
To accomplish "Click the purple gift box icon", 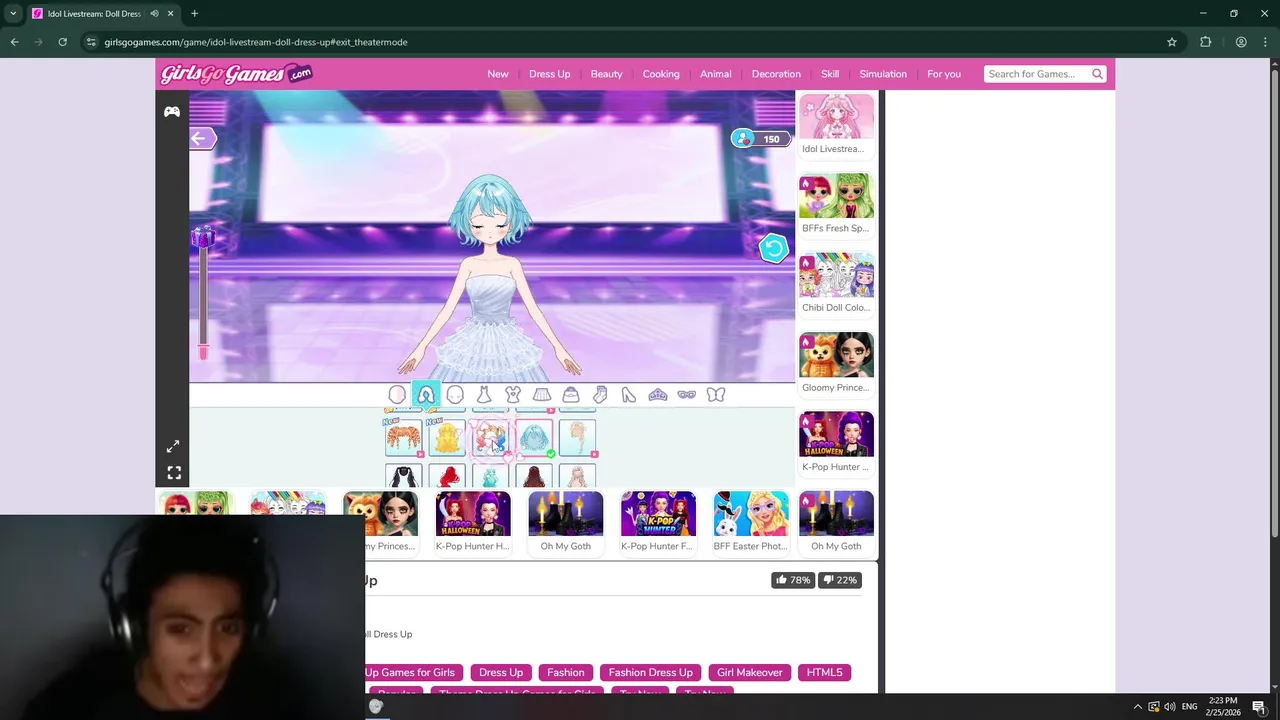I will [203, 236].
